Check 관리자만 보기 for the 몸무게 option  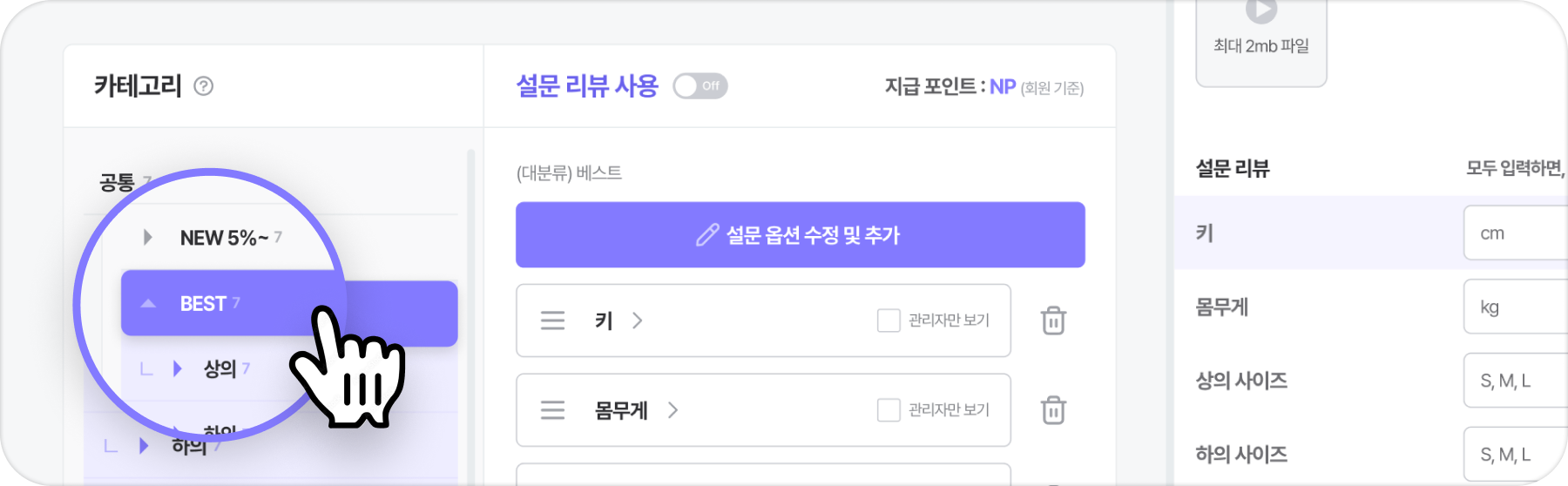click(889, 409)
